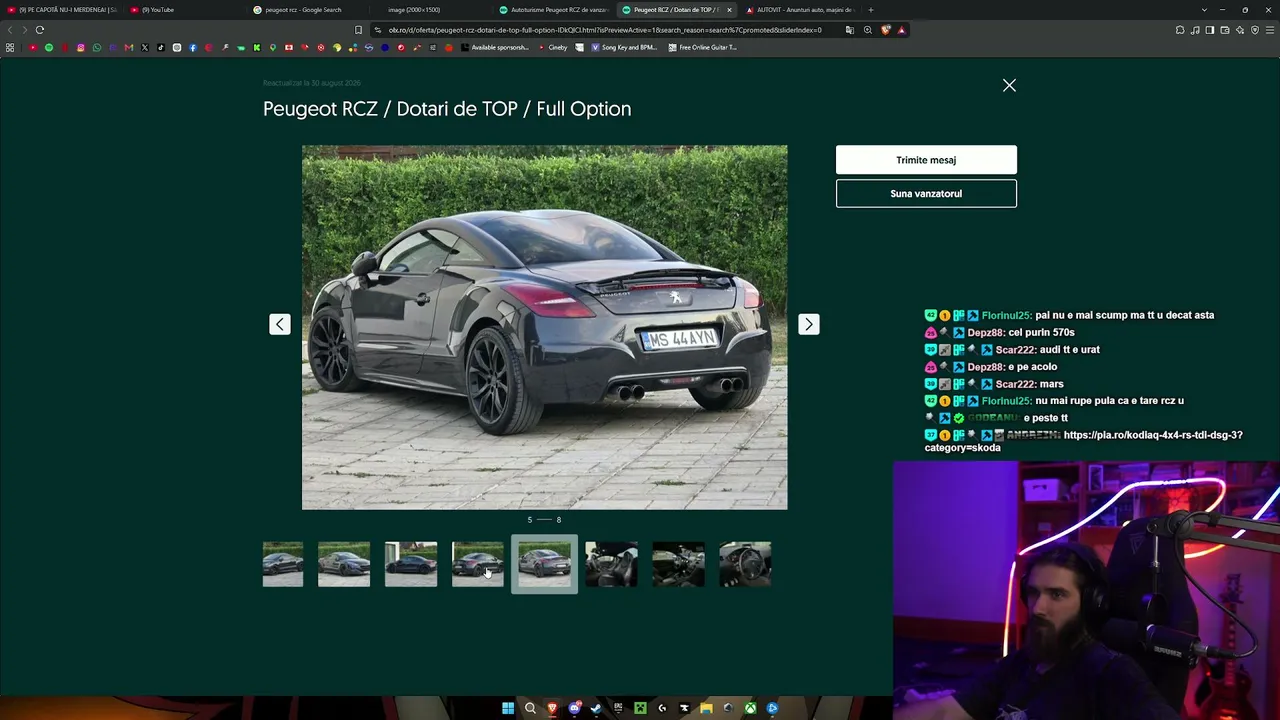
Task: Open File Explorer from the taskbar
Action: 706,709
